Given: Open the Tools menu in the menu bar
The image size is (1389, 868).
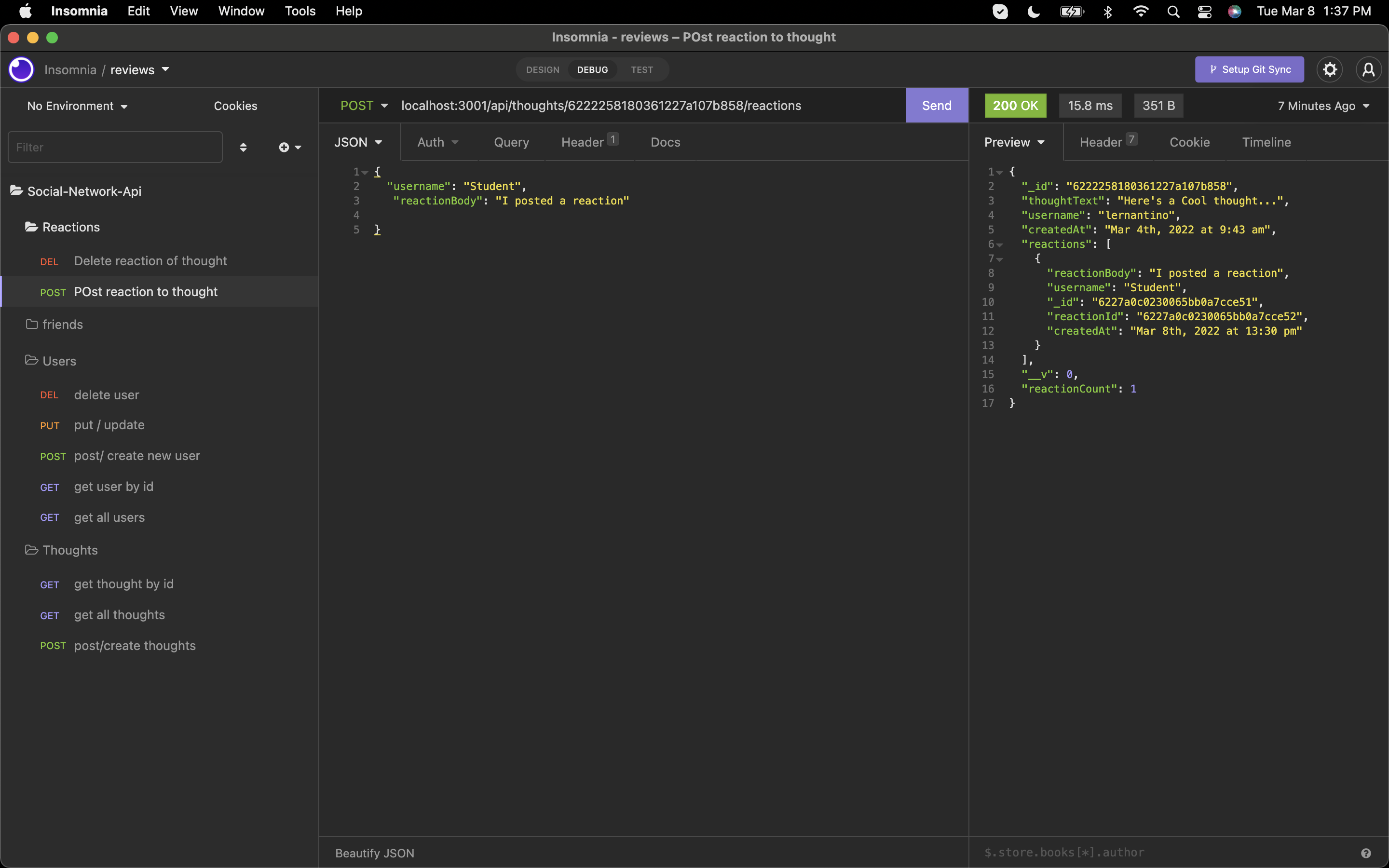Looking at the screenshot, I should pyautogui.click(x=300, y=11).
